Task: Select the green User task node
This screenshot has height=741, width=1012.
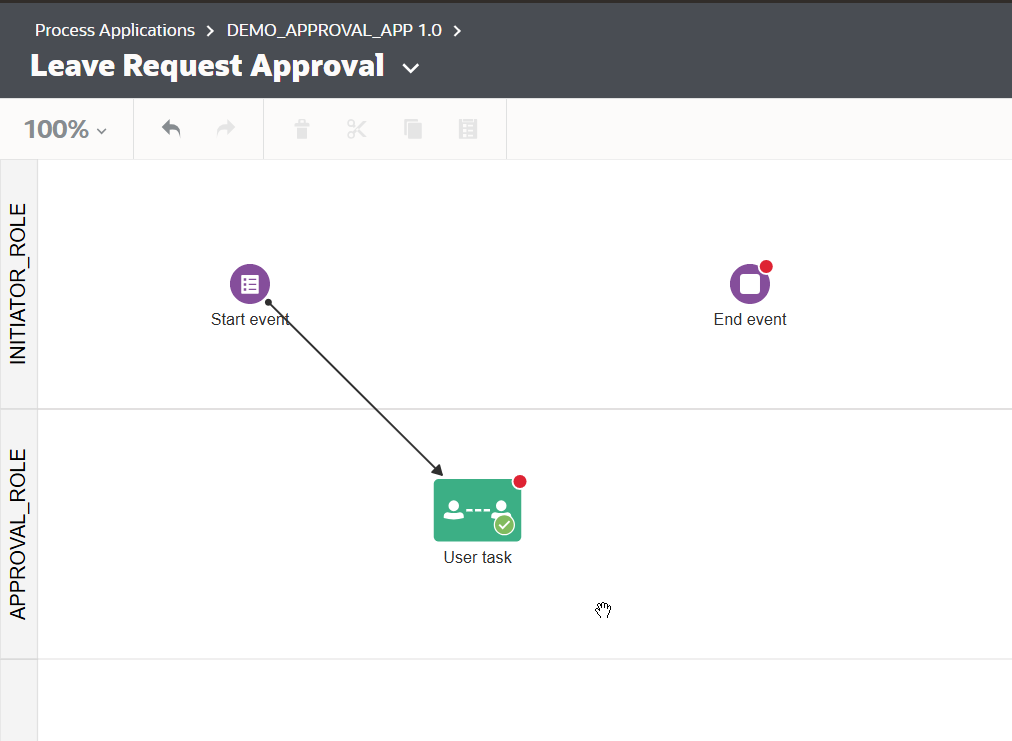Action: [x=477, y=510]
